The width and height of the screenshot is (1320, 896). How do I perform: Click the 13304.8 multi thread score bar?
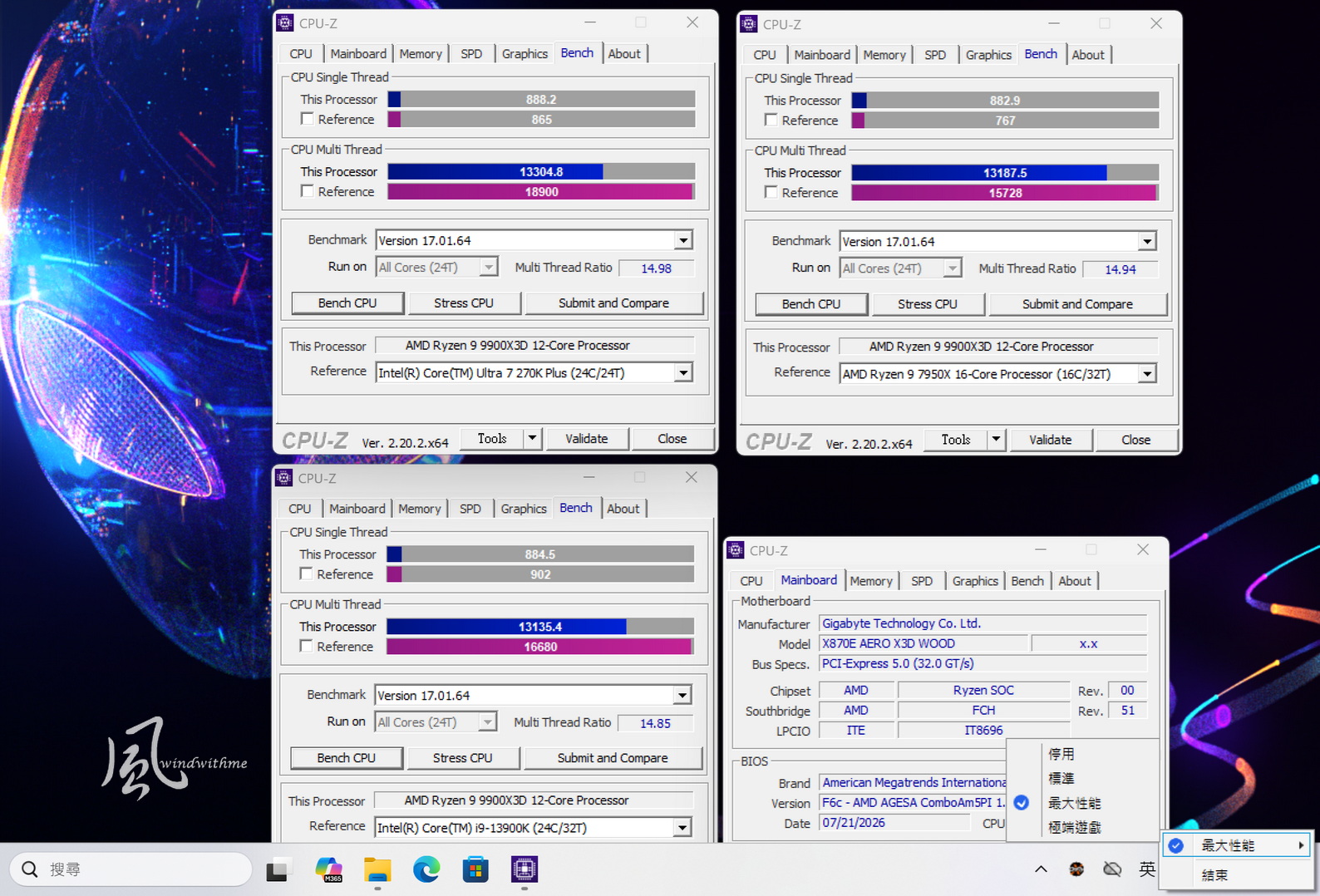coord(541,171)
